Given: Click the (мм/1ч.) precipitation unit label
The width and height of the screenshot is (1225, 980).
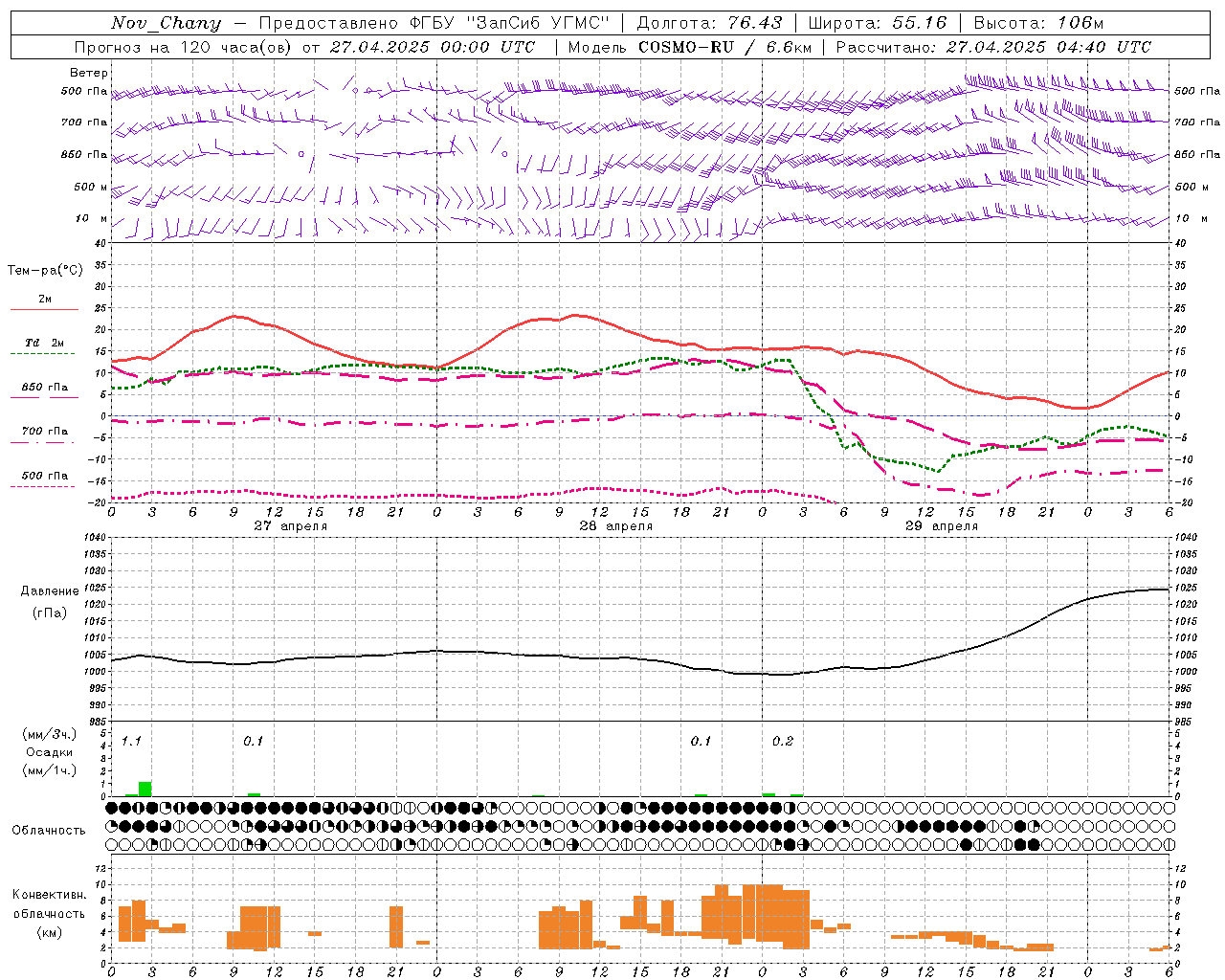Looking at the screenshot, I should pyautogui.click(x=50, y=770).
